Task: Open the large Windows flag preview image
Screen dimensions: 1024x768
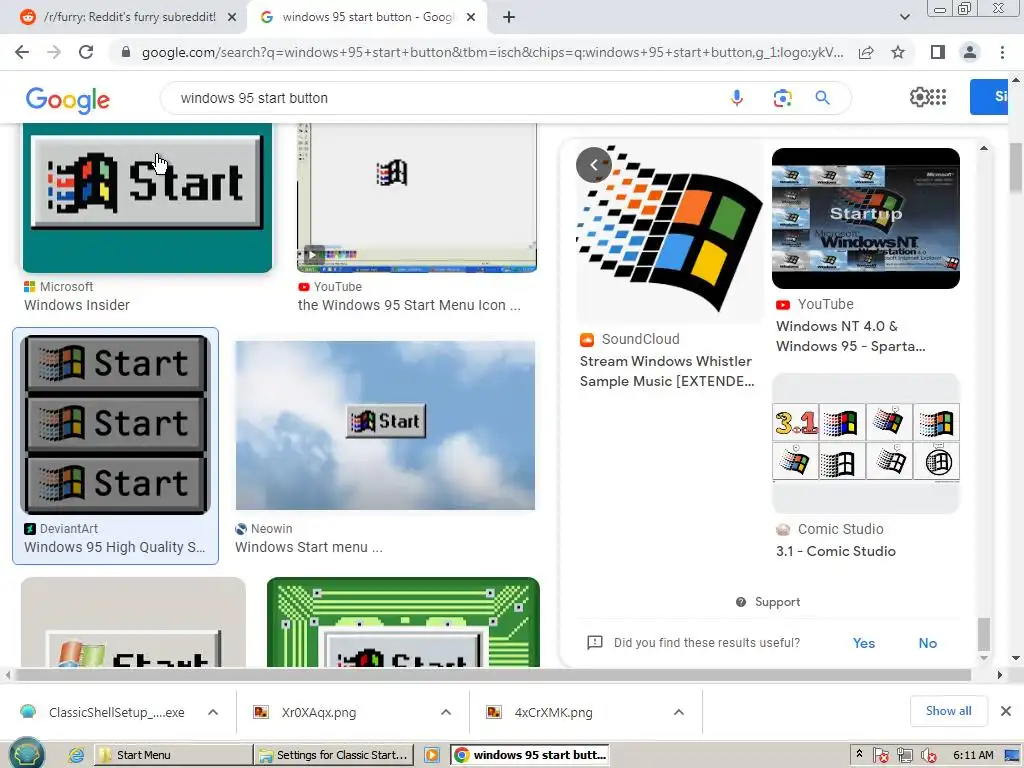Action: (669, 230)
